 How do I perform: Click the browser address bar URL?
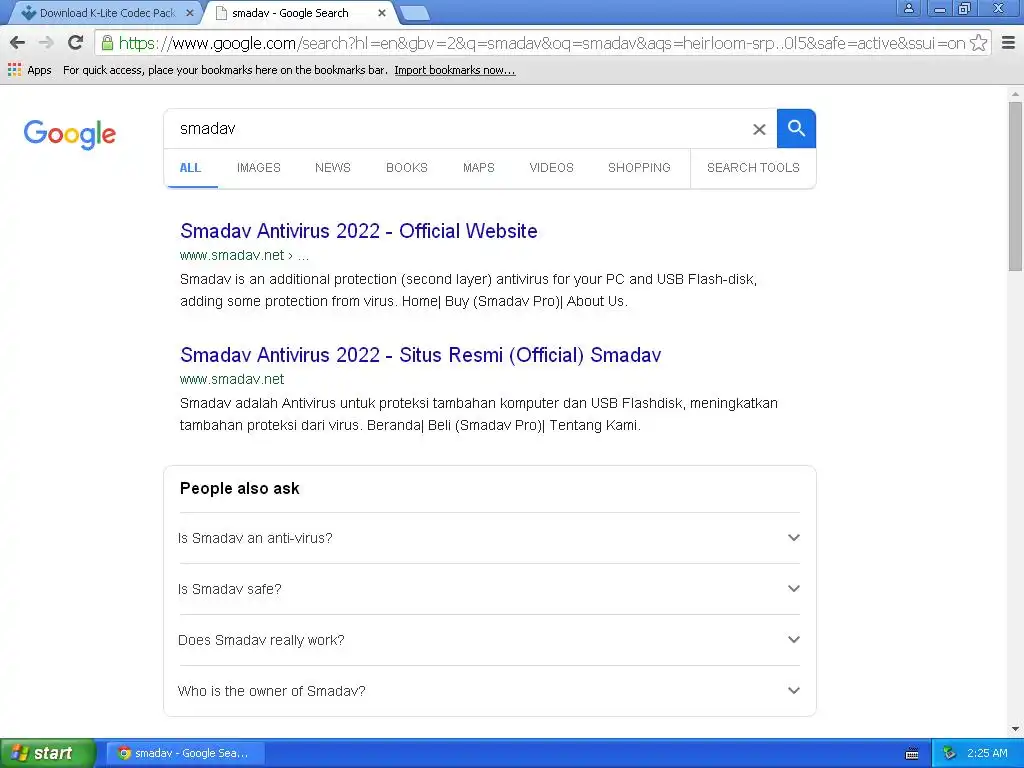click(x=542, y=43)
